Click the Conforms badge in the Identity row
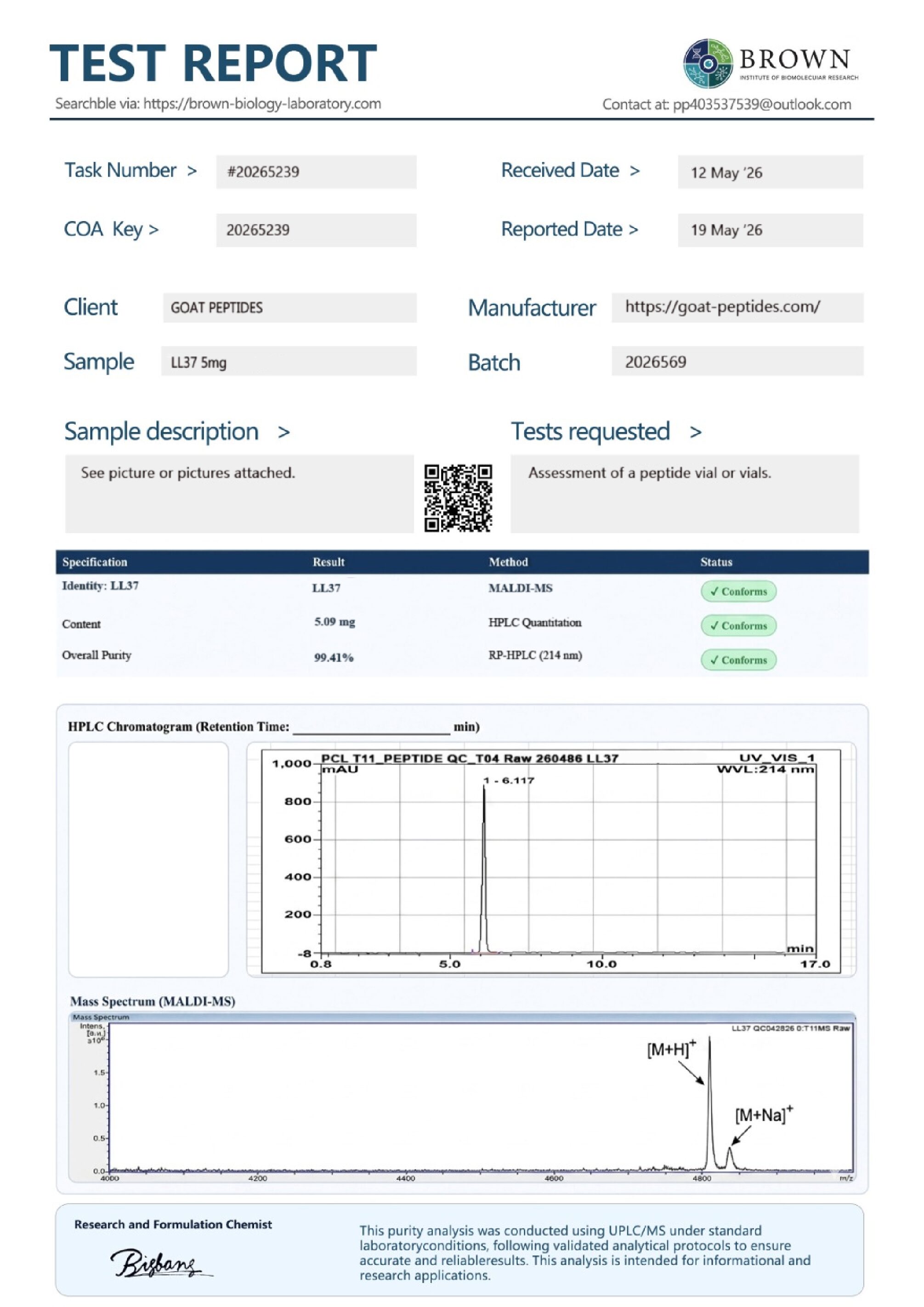 point(738,591)
